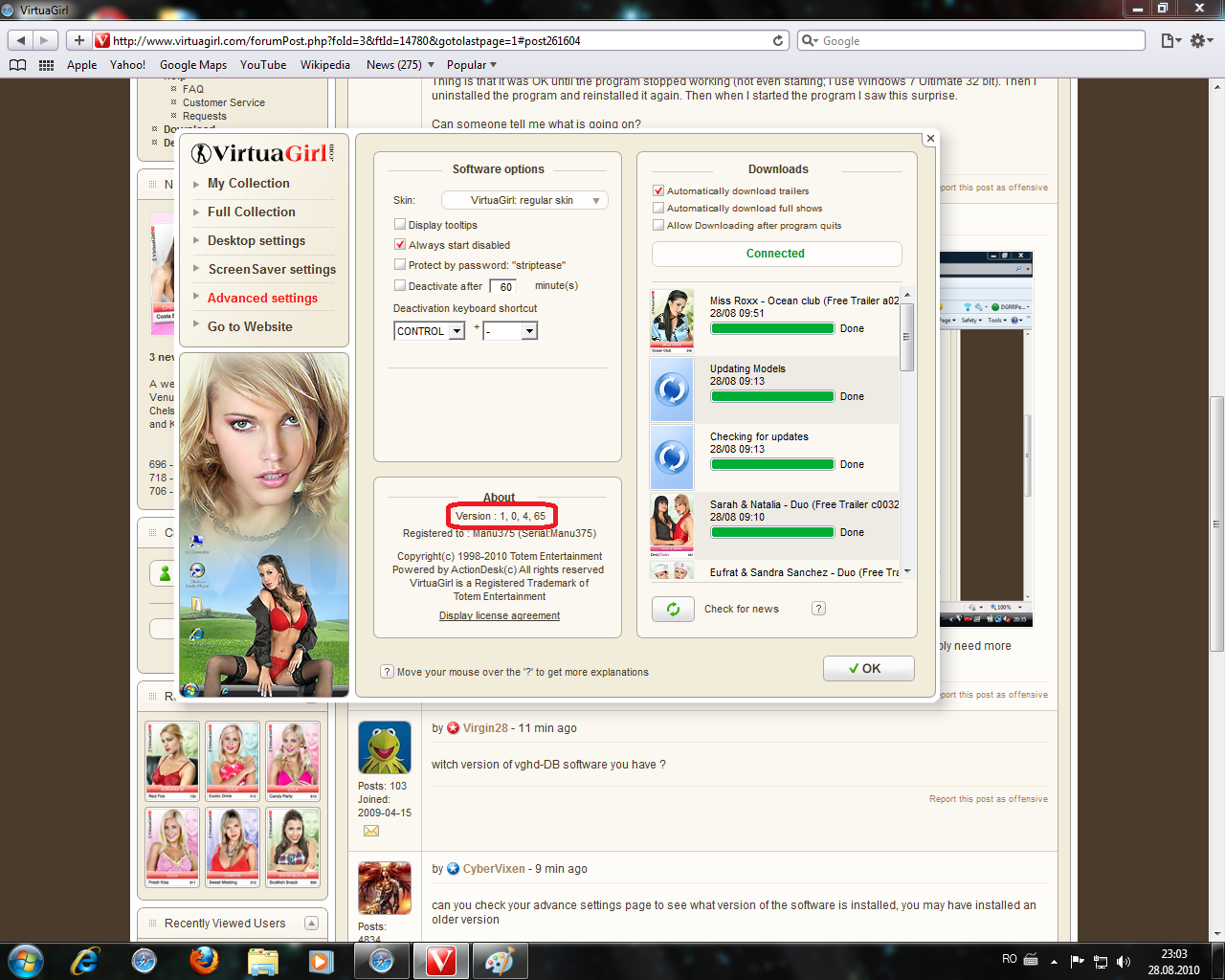
Task: Click the browser URL address field
Action: click(x=440, y=40)
